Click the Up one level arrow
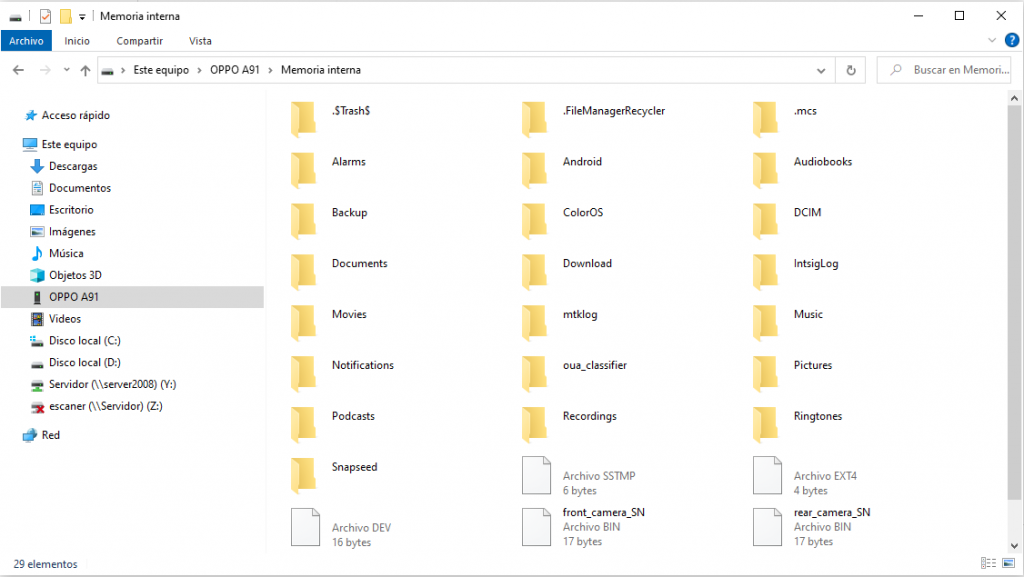The height and width of the screenshot is (577, 1024). tap(86, 71)
